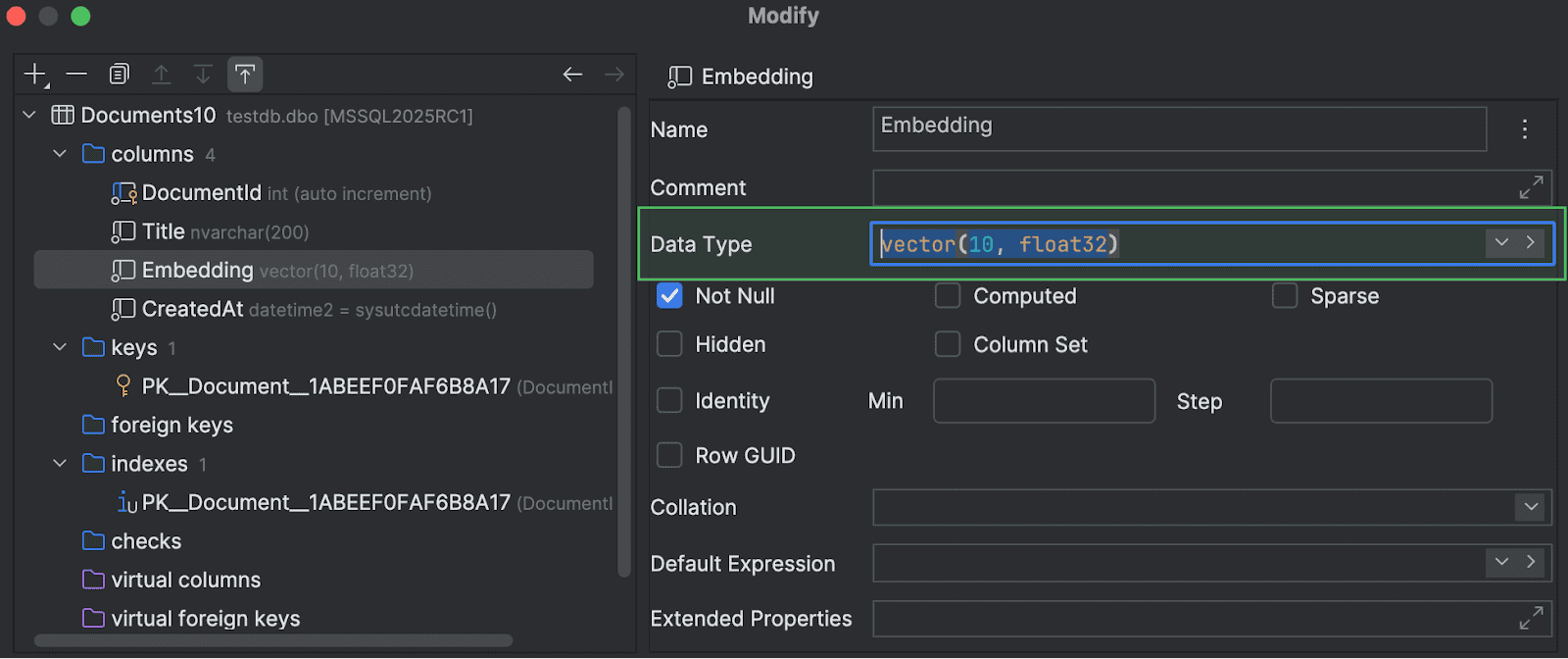Expand the Extended Properties field editor

pos(1531,619)
